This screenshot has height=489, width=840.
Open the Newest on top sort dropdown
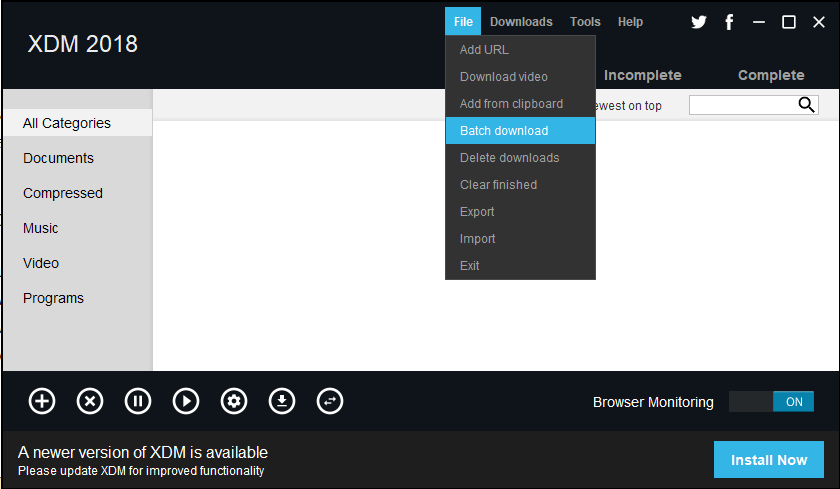click(629, 106)
